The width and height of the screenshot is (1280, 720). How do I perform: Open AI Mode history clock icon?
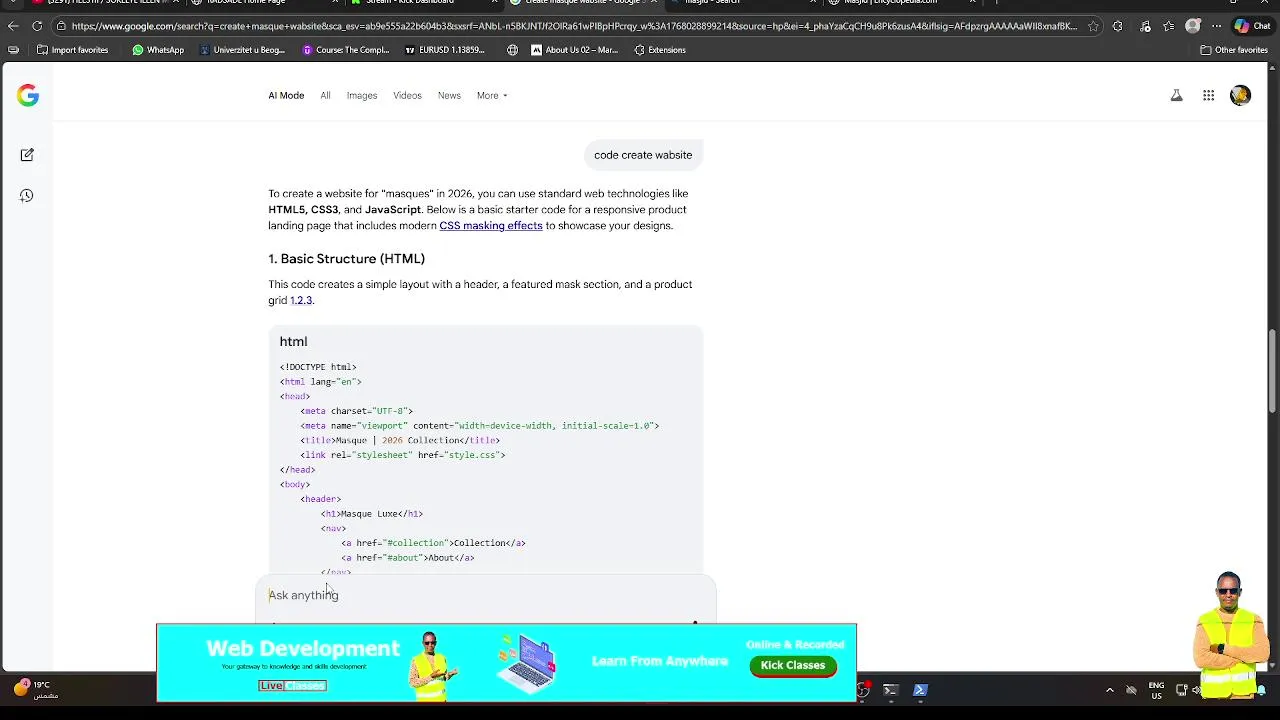27,196
